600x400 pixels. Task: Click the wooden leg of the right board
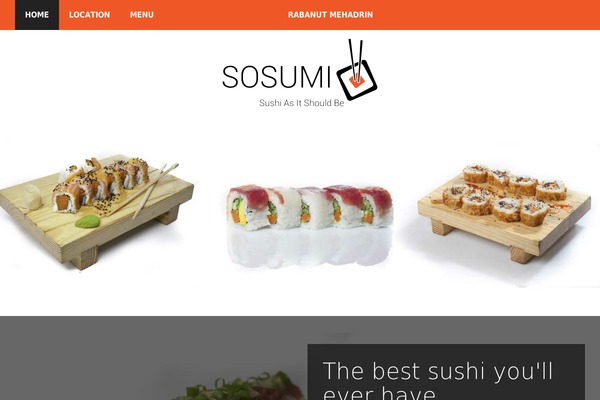click(x=523, y=255)
